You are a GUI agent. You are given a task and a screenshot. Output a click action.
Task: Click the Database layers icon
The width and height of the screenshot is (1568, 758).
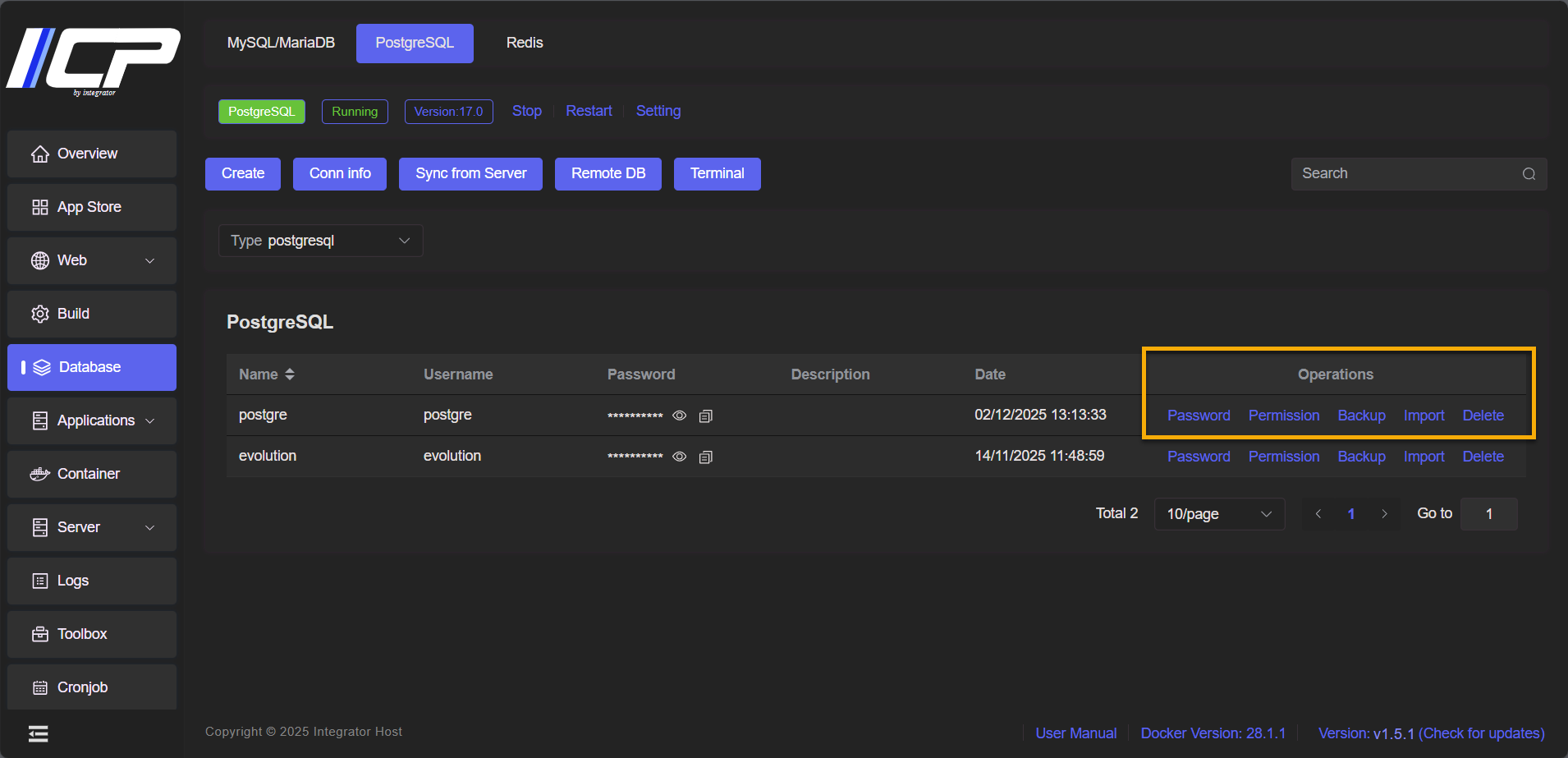(42, 367)
